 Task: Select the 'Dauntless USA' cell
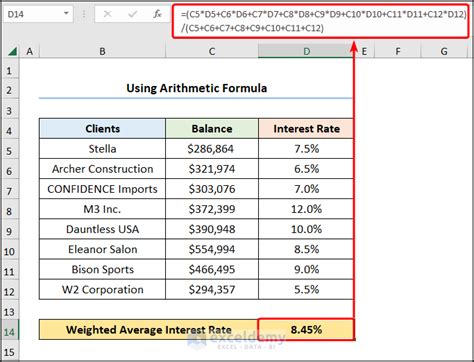click(x=102, y=229)
